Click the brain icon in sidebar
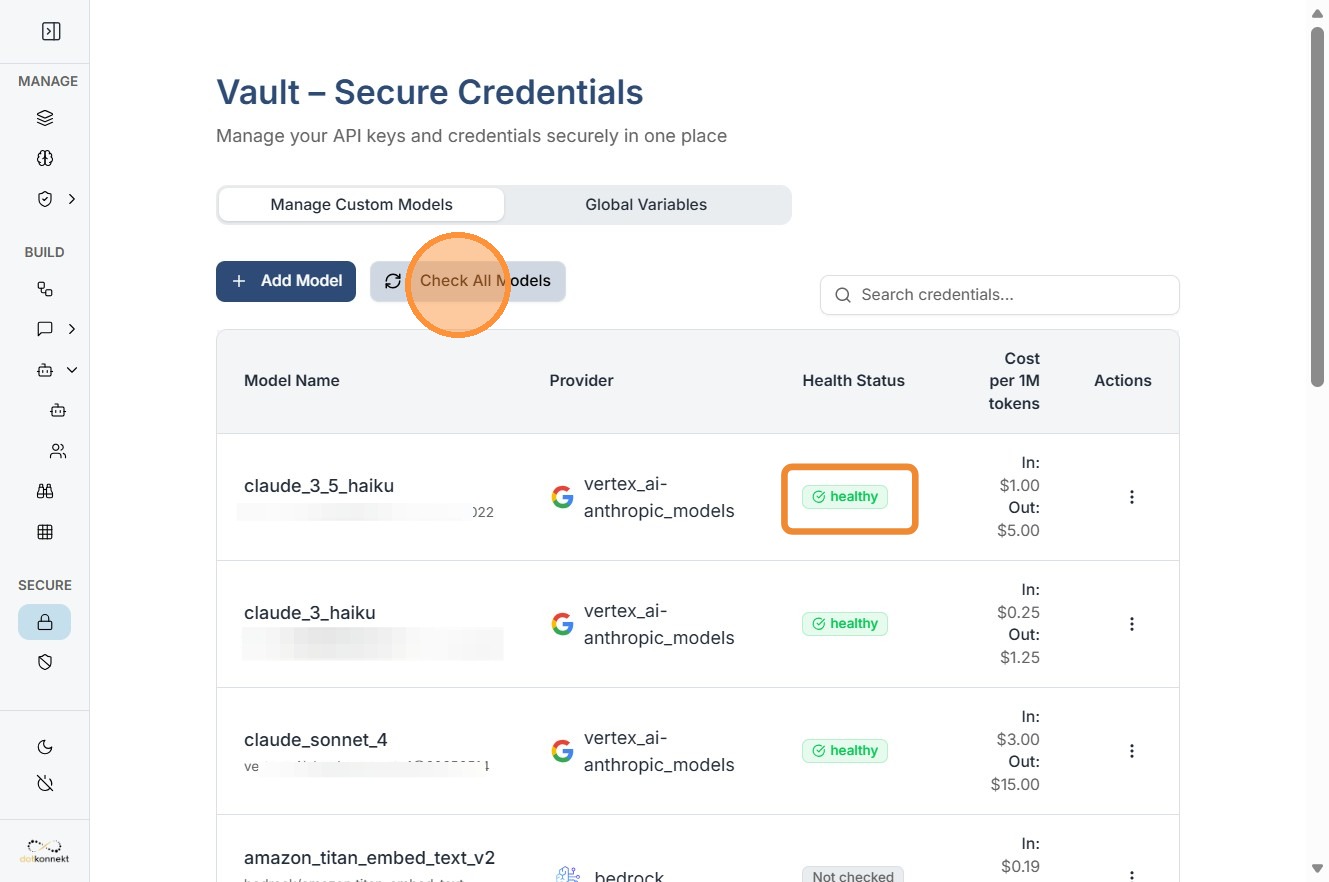The height and width of the screenshot is (882, 1329). click(45, 158)
